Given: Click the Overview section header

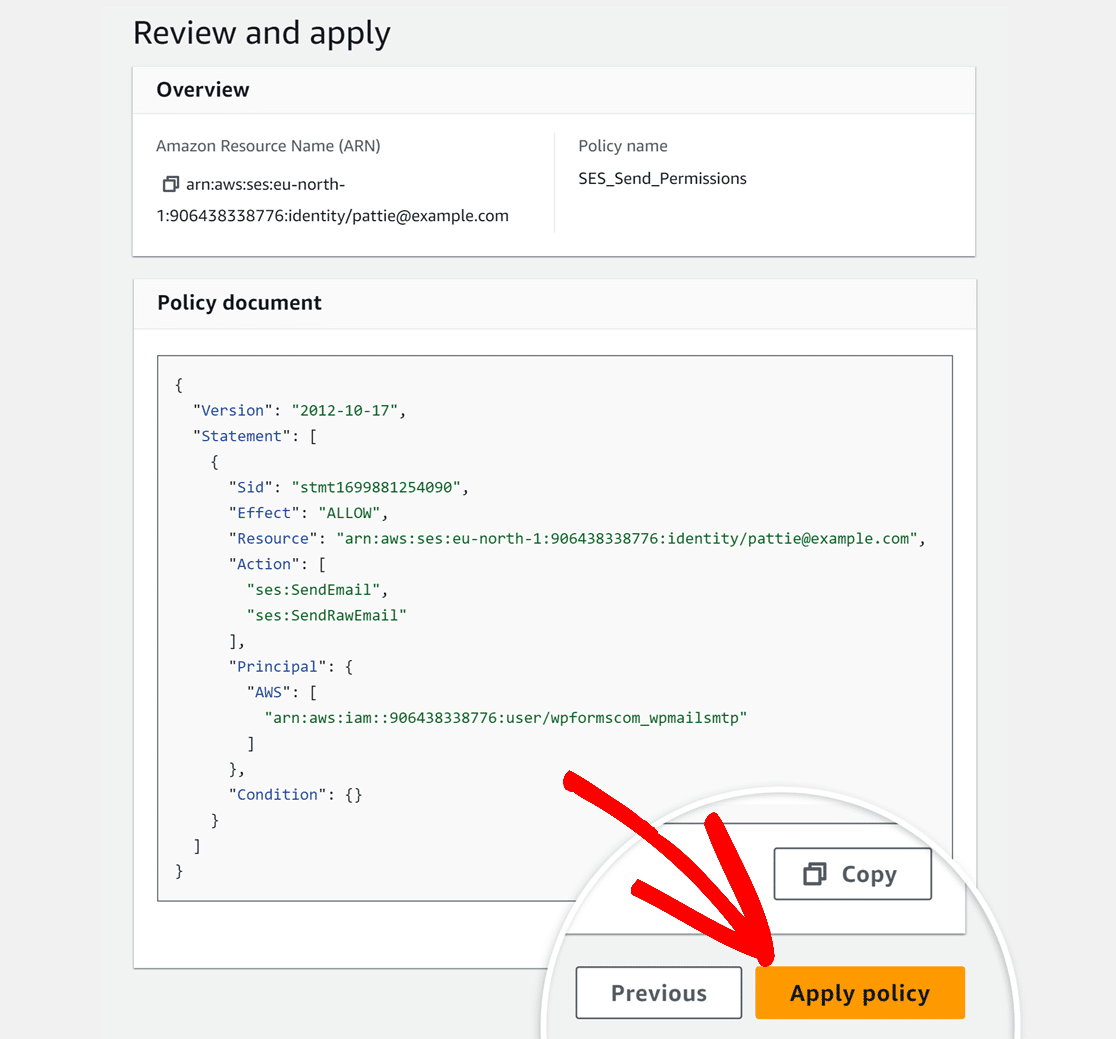Looking at the screenshot, I should [203, 90].
